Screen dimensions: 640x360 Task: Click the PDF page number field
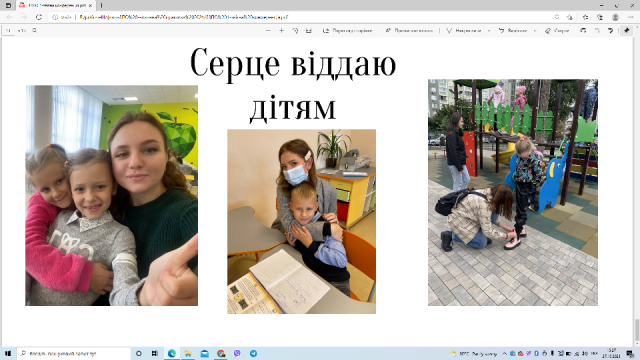(9, 30)
